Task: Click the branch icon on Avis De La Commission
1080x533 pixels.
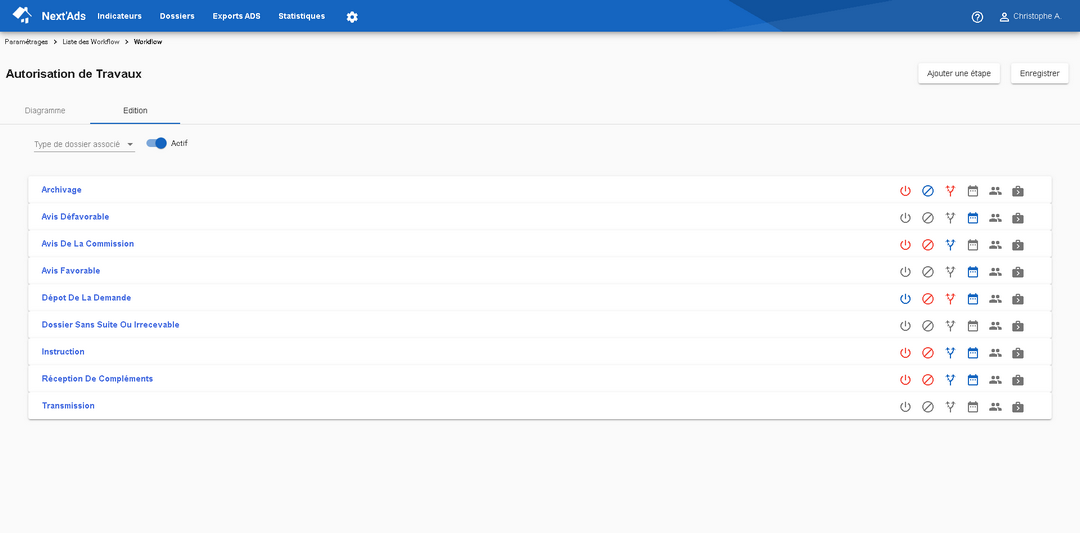Action: click(951, 244)
